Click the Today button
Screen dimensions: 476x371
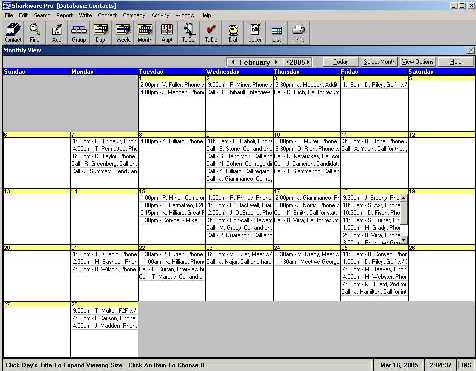(x=340, y=62)
